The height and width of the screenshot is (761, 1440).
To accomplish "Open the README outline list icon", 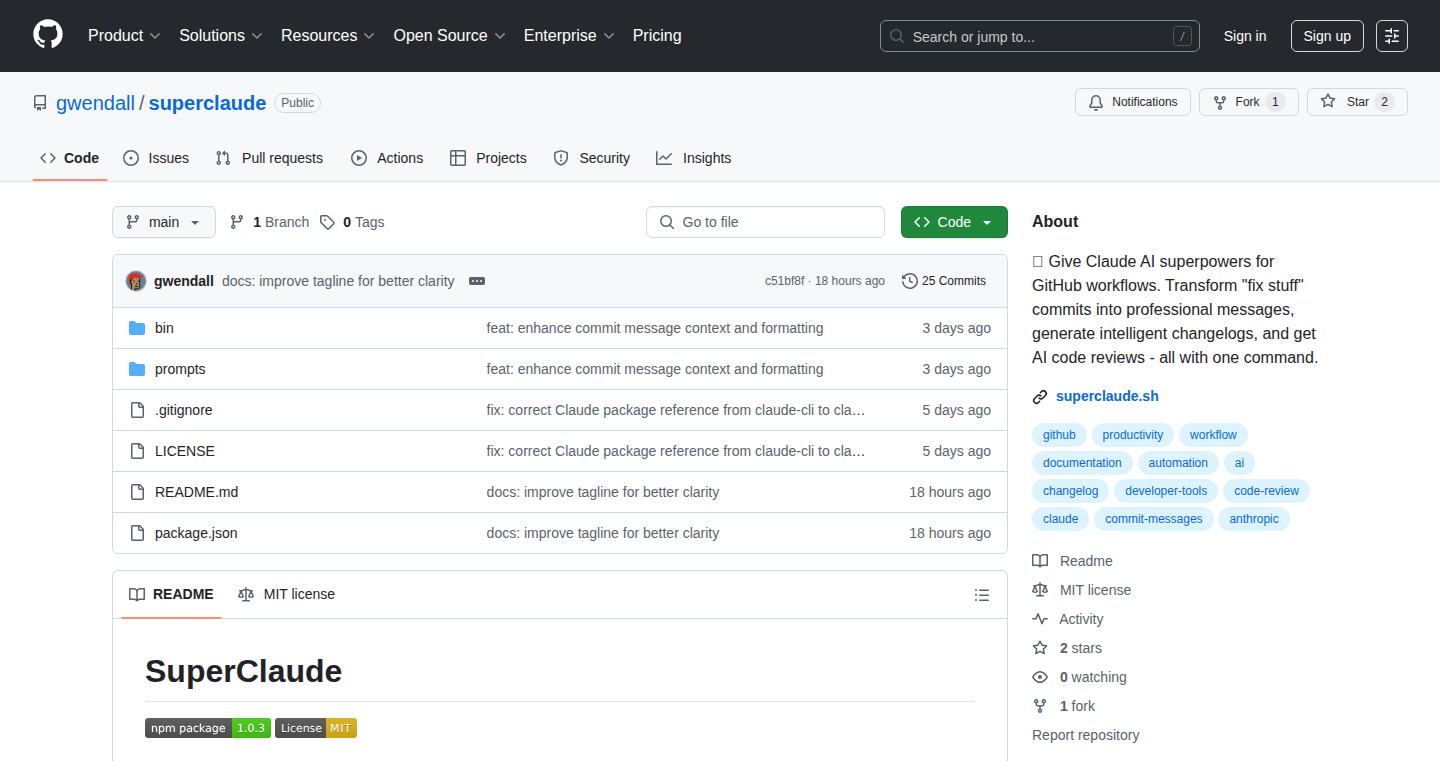I will tap(982, 595).
